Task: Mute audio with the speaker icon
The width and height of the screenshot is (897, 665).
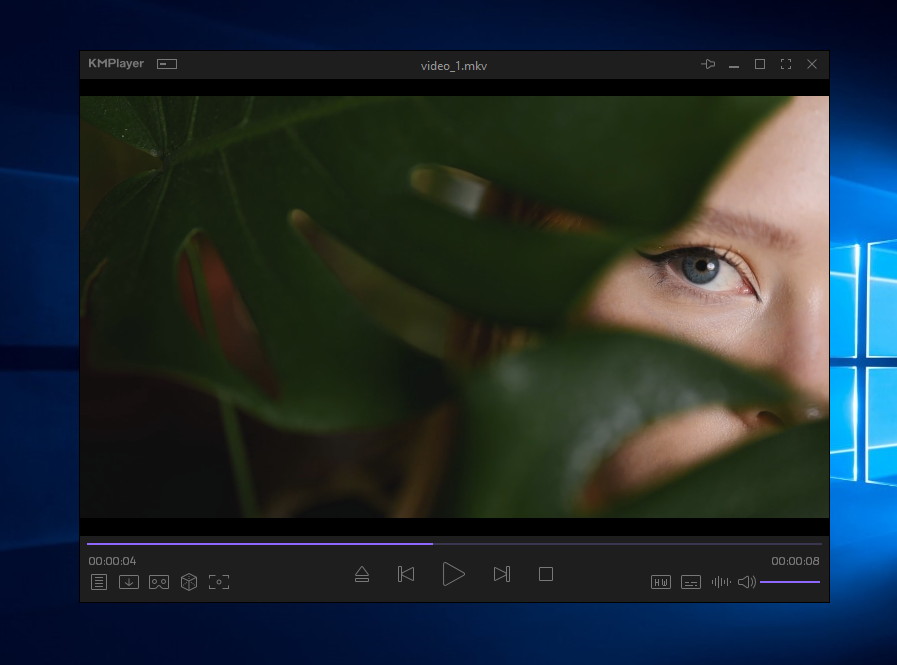Action: click(x=746, y=582)
